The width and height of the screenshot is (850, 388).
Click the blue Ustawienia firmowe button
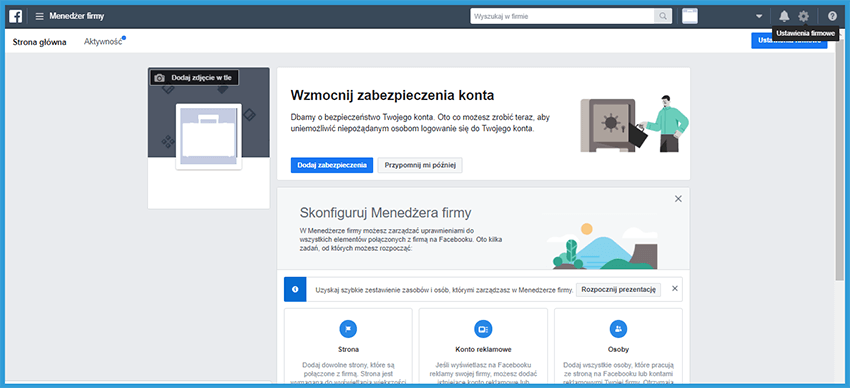[x=789, y=41]
